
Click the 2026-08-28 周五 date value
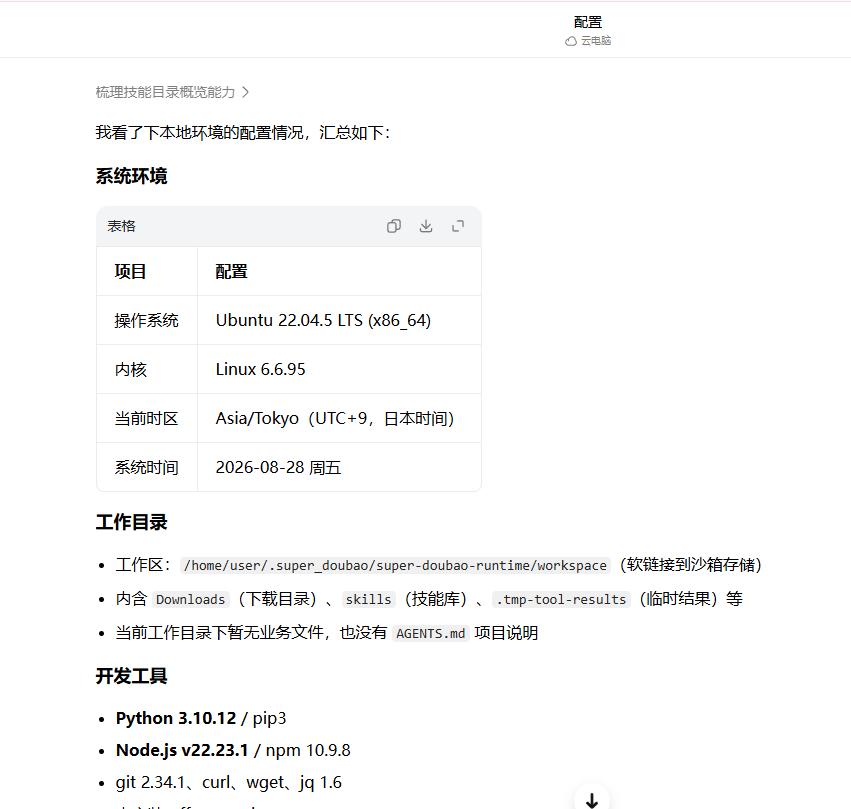tap(278, 467)
